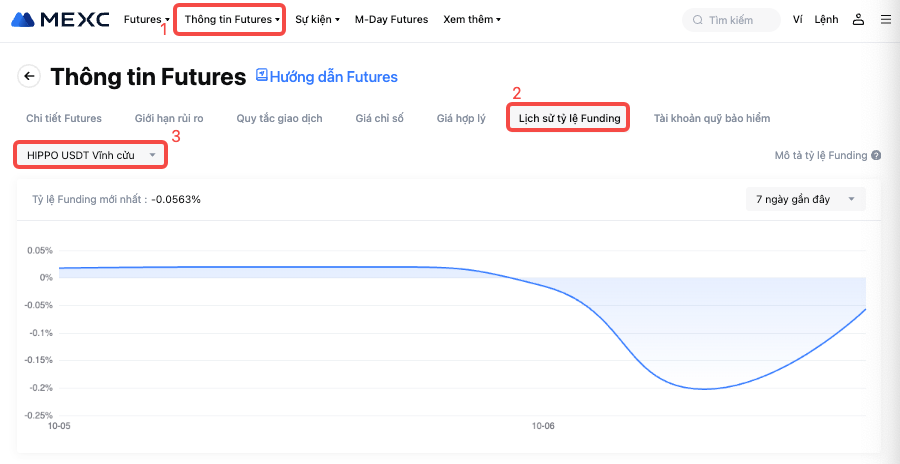
Task: Open the hamburger menu icon
Action: (885, 19)
